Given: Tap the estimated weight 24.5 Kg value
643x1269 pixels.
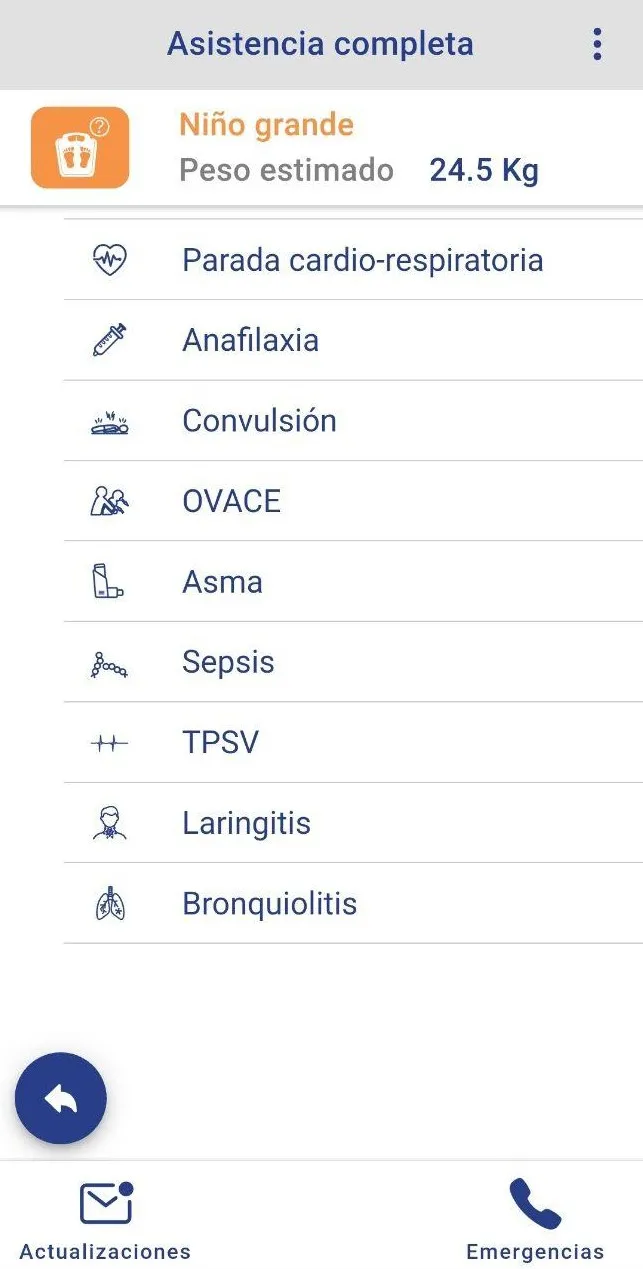Looking at the screenshot, I should [x=484, y=170].
